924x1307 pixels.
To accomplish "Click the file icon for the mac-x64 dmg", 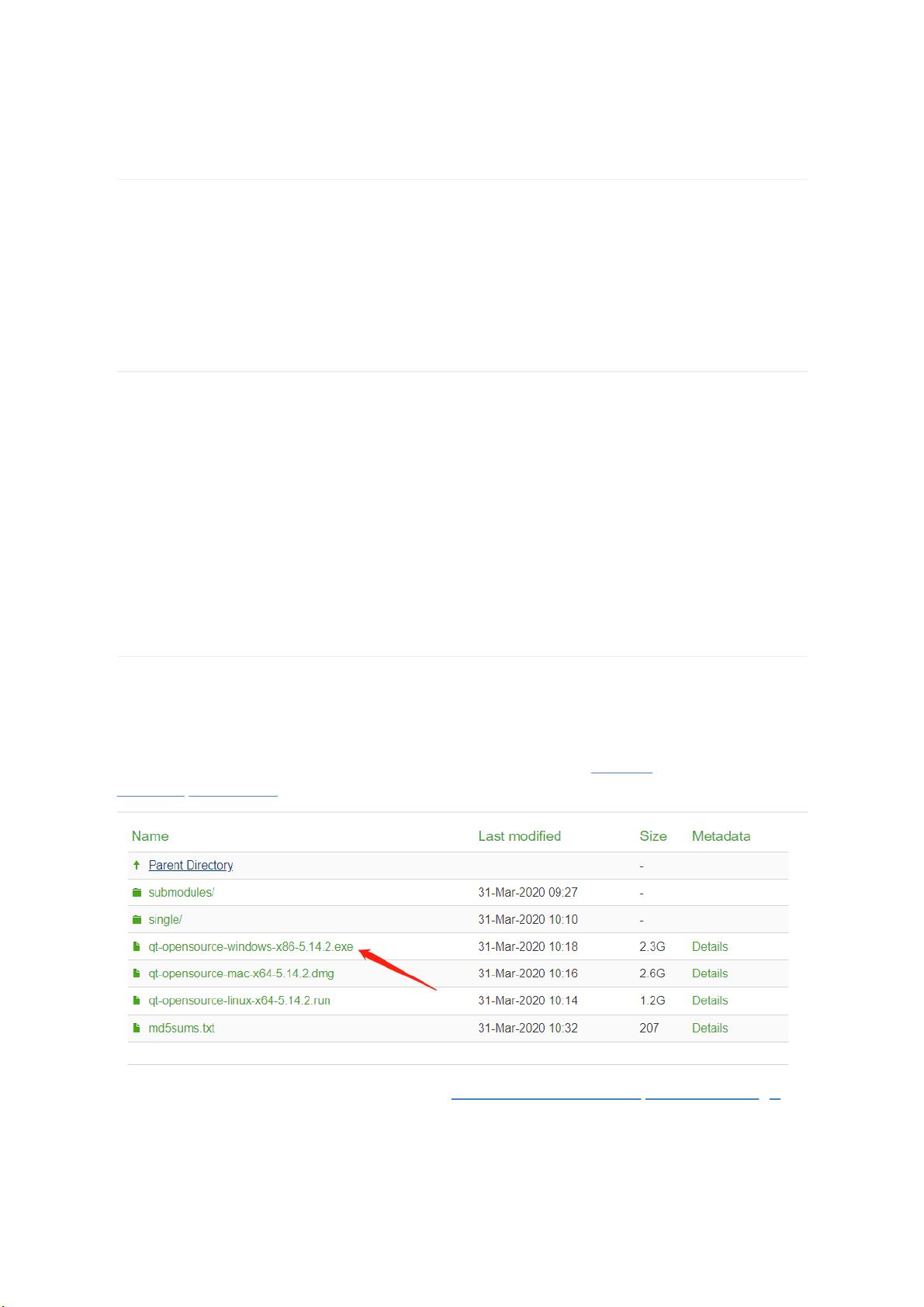I will coord(137,973).
